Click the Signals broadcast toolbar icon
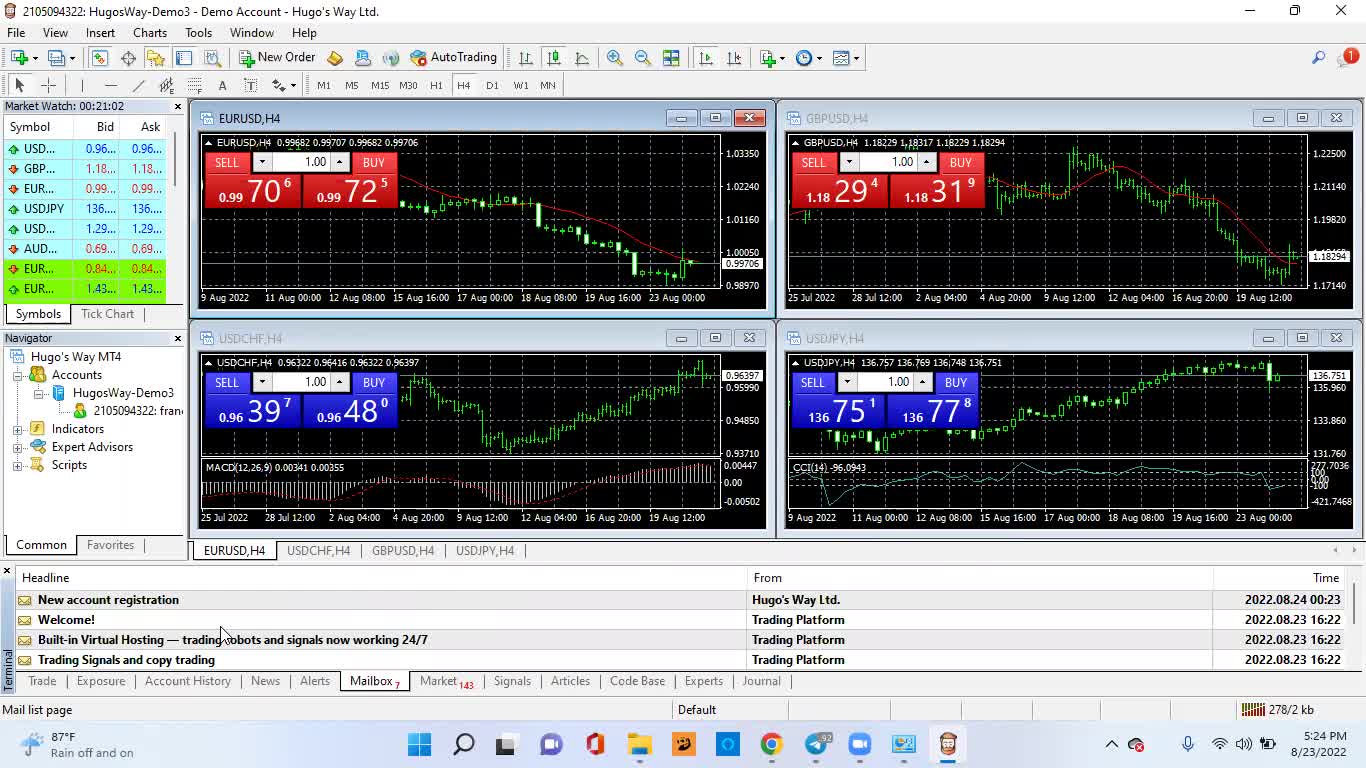This screenshot has height=768, width=1366. (391, 58)
